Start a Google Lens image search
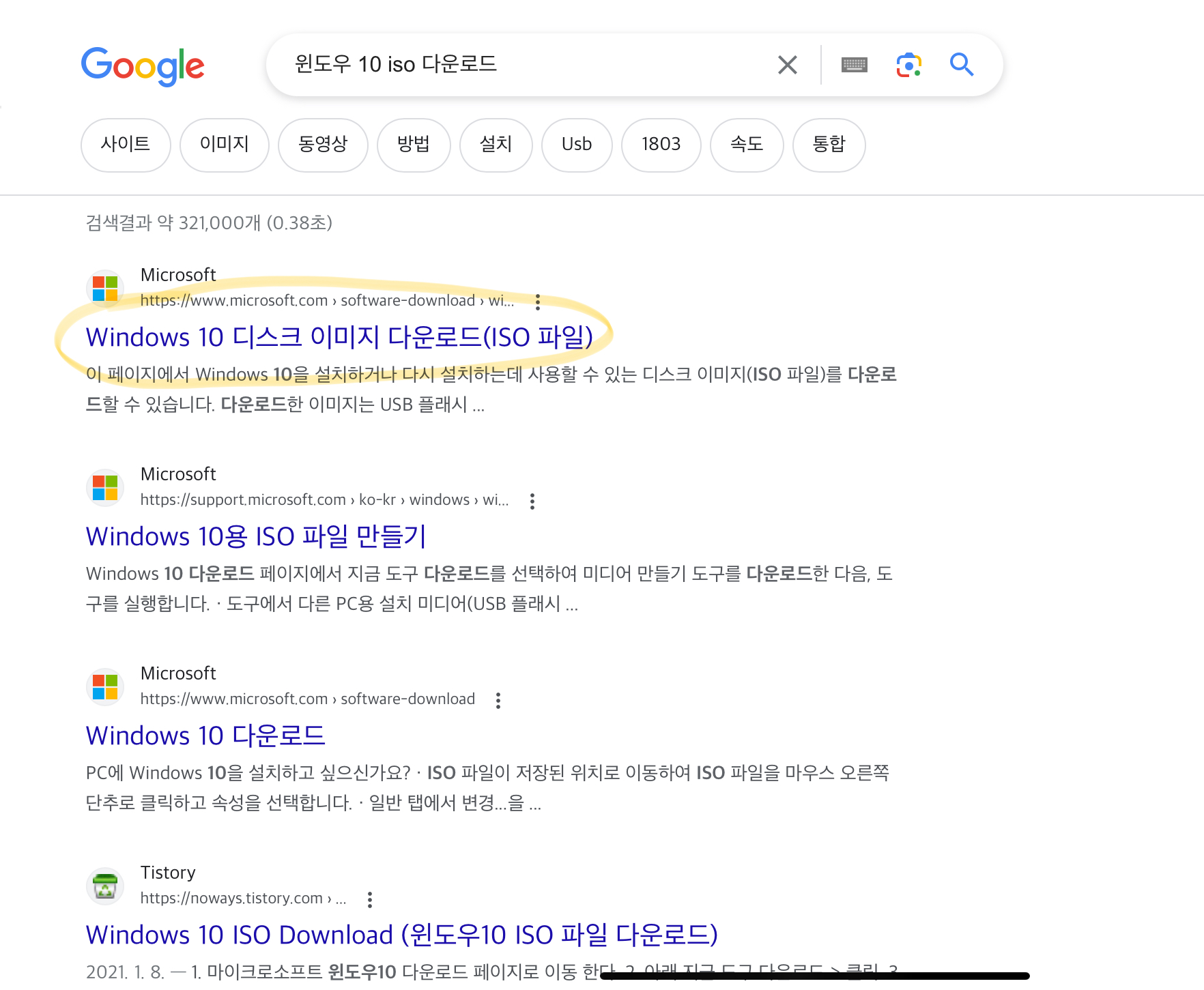The width and height of the screenshot is (1204, 990). click(x=908, y=65)
